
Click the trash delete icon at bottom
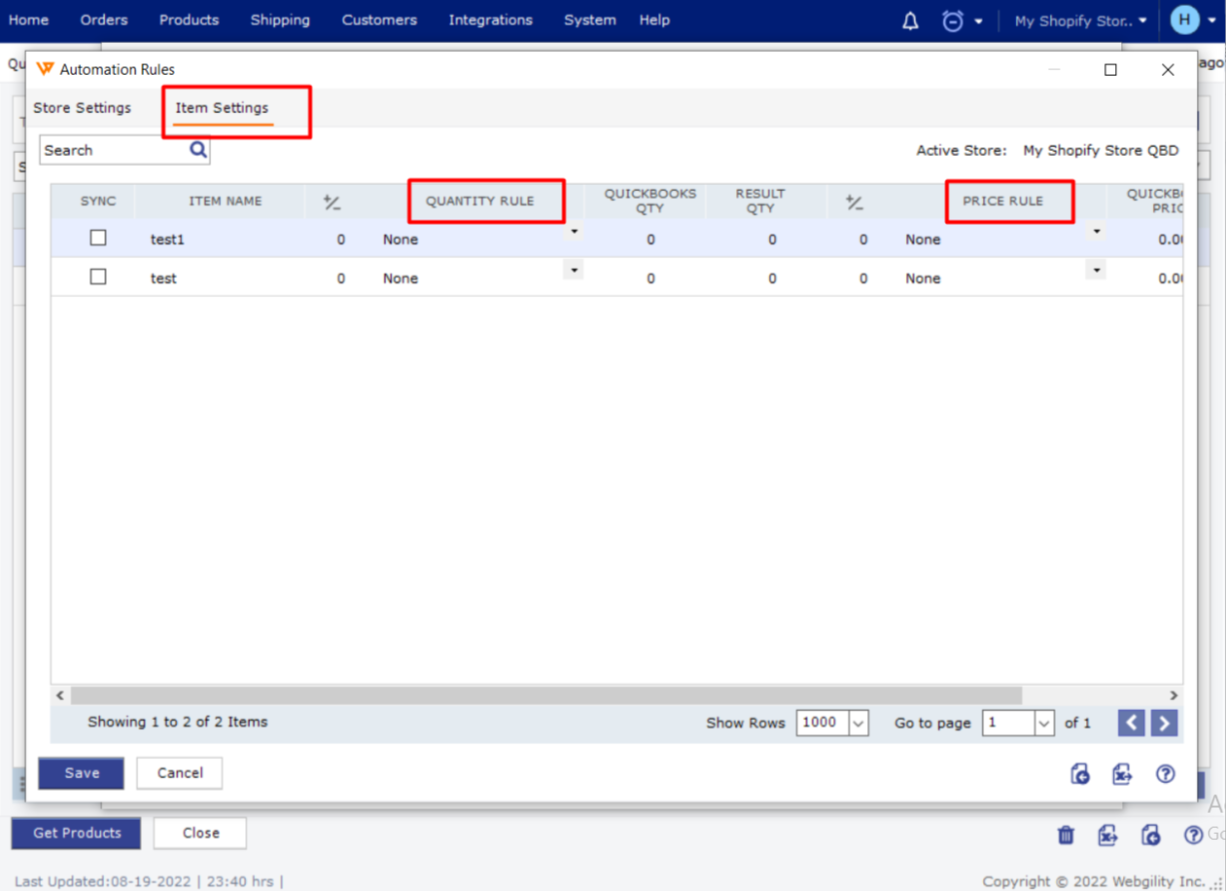(1066, 834)
